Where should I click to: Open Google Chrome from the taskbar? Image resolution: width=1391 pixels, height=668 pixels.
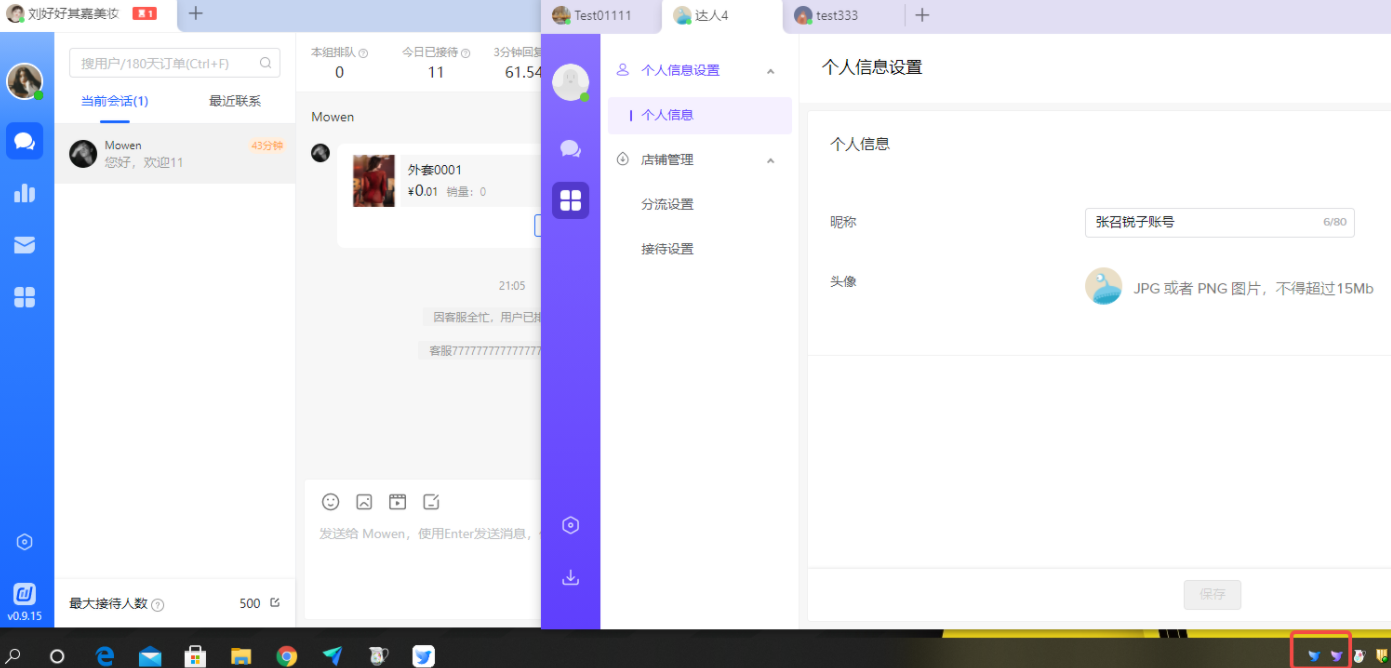pyautogui.click(x=287, y=656)
